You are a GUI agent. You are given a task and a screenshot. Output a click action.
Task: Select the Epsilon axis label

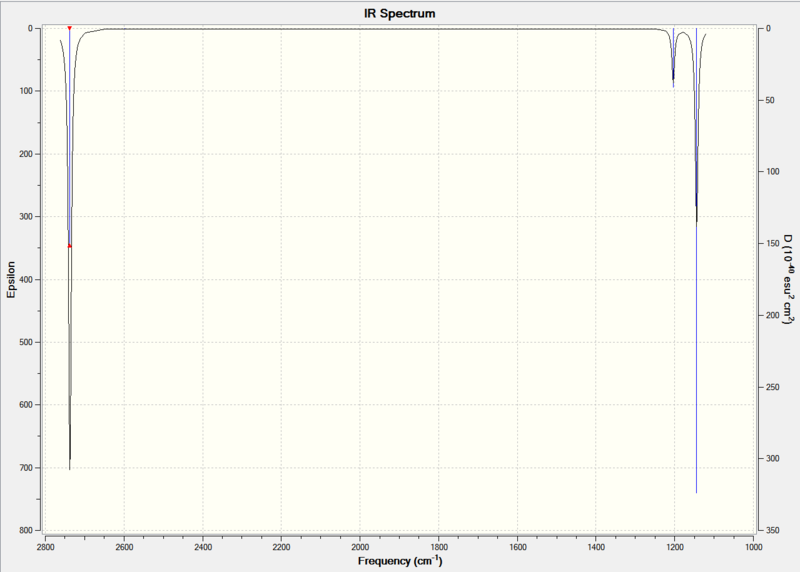[11, 280]
